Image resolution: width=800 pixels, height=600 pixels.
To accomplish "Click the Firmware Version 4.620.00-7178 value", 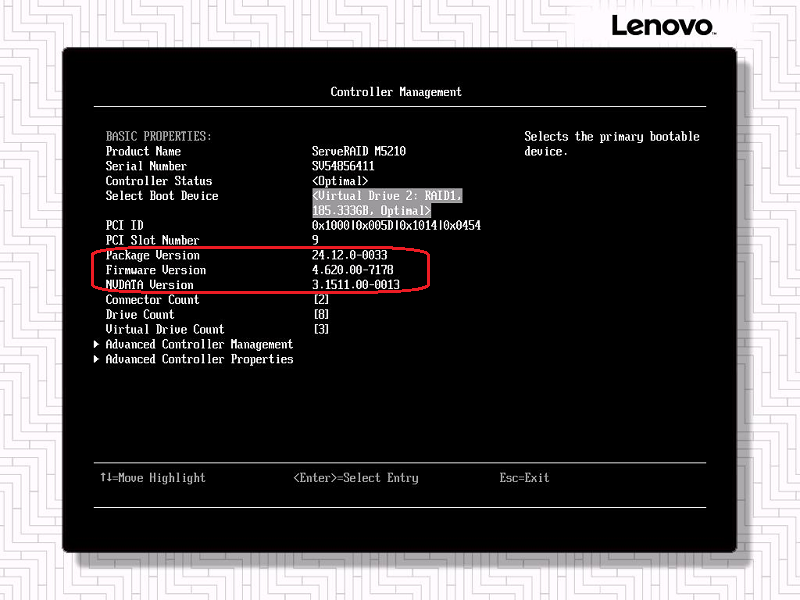I will tap(352, 270).
